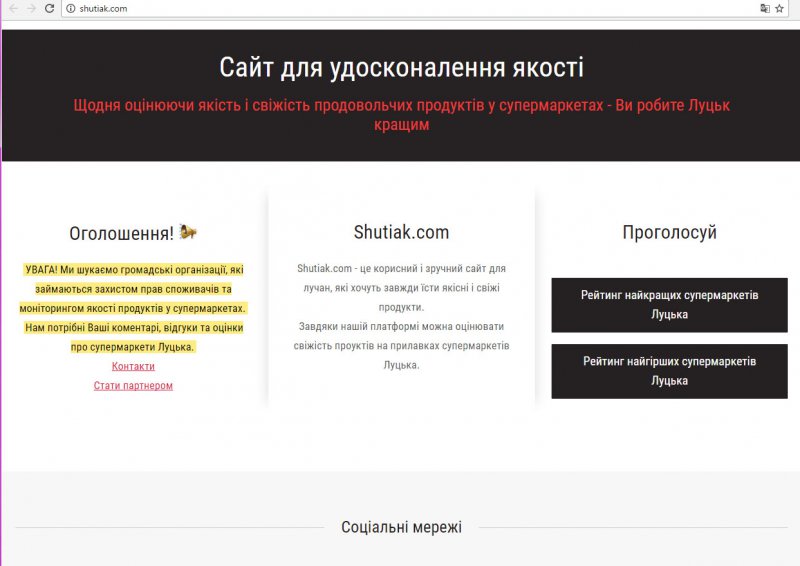The width and height of the screenshot is (800, 566).
Task: Click the browser back arrow
Action: pyautogui.click(x=13, y=8)
